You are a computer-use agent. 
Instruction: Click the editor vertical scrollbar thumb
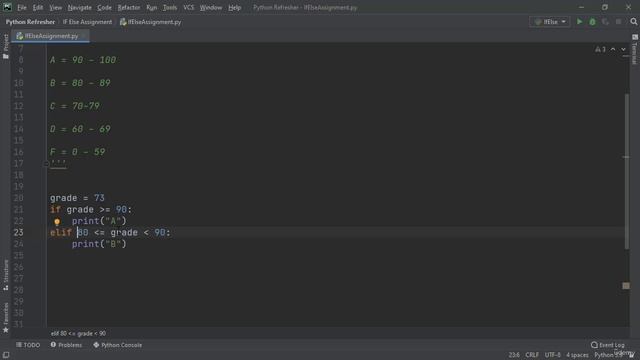click(x=627, y=171)
